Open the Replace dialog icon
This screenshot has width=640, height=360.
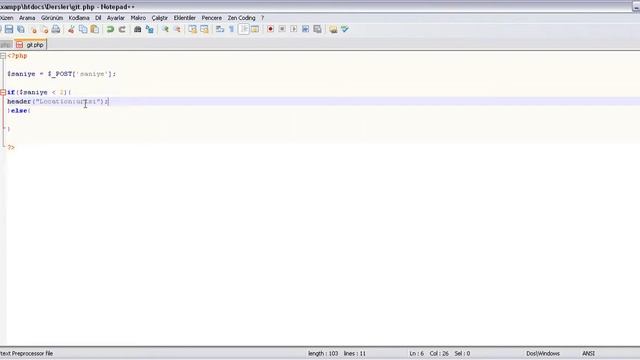(150, 29)
